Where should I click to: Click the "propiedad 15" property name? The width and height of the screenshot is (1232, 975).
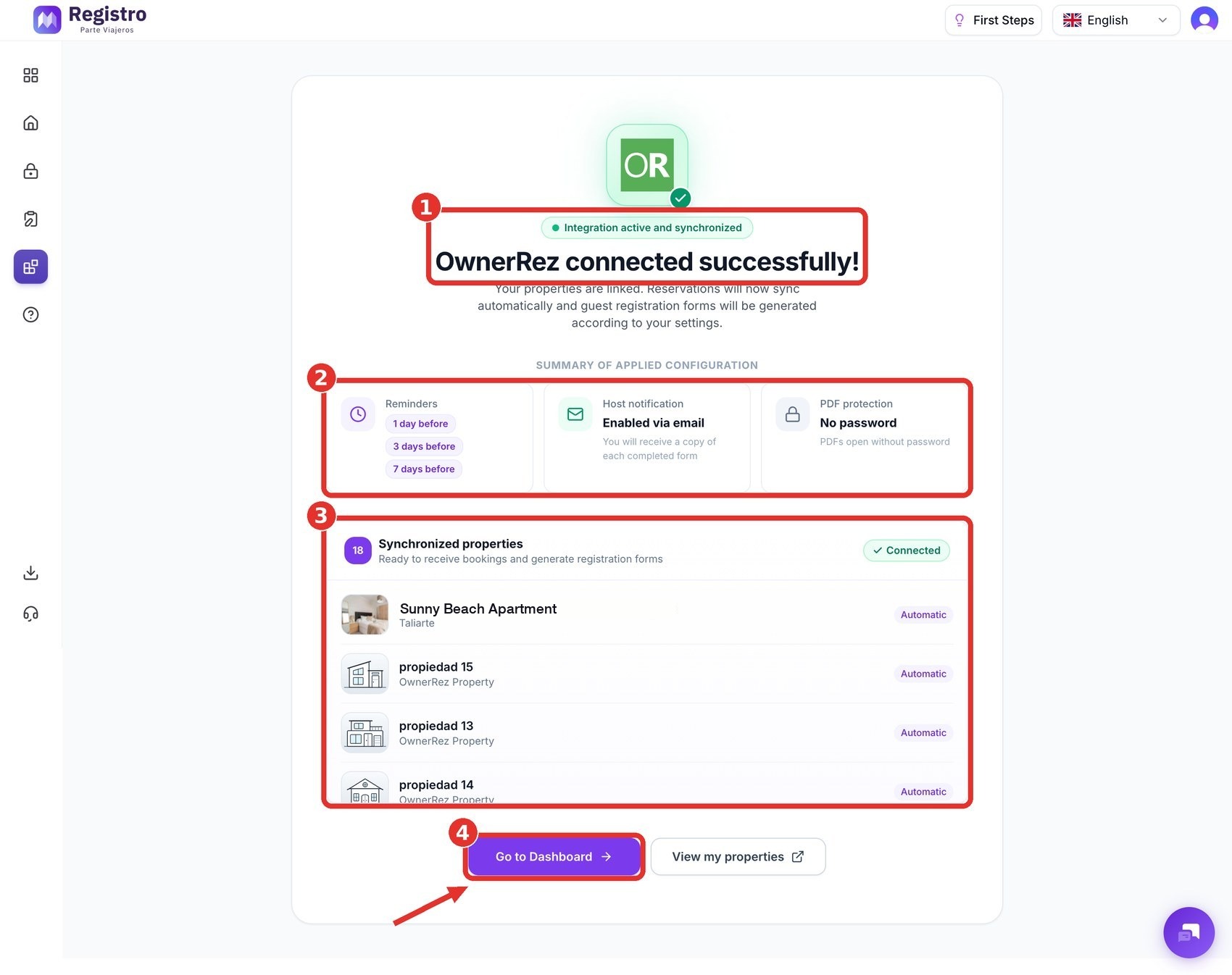[x=436, y=667]
